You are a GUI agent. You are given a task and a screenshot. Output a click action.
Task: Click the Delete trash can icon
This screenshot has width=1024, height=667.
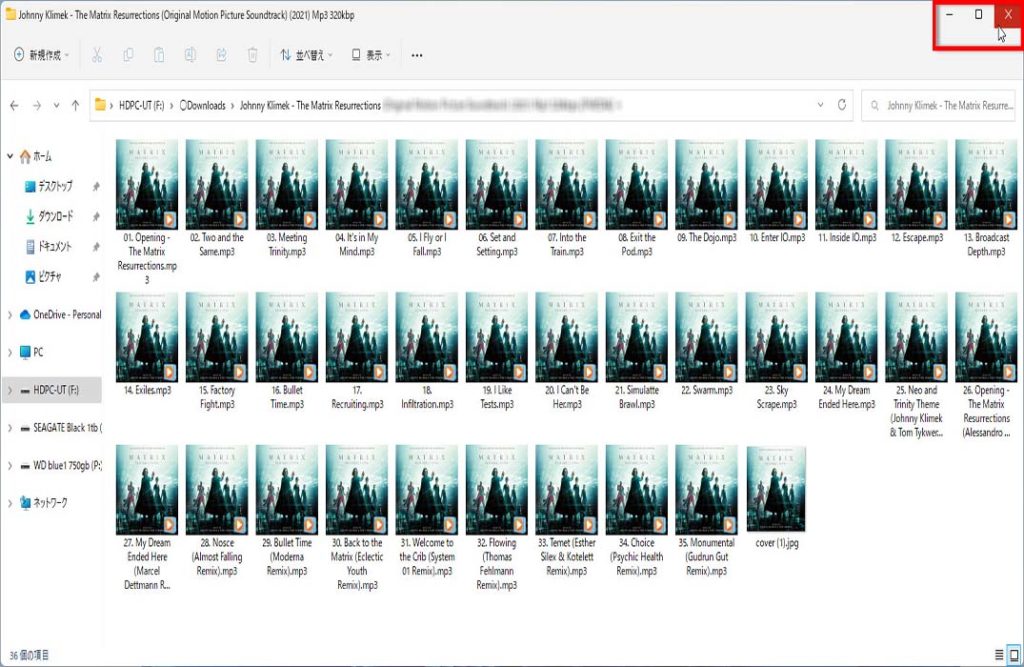coord(253,55)
